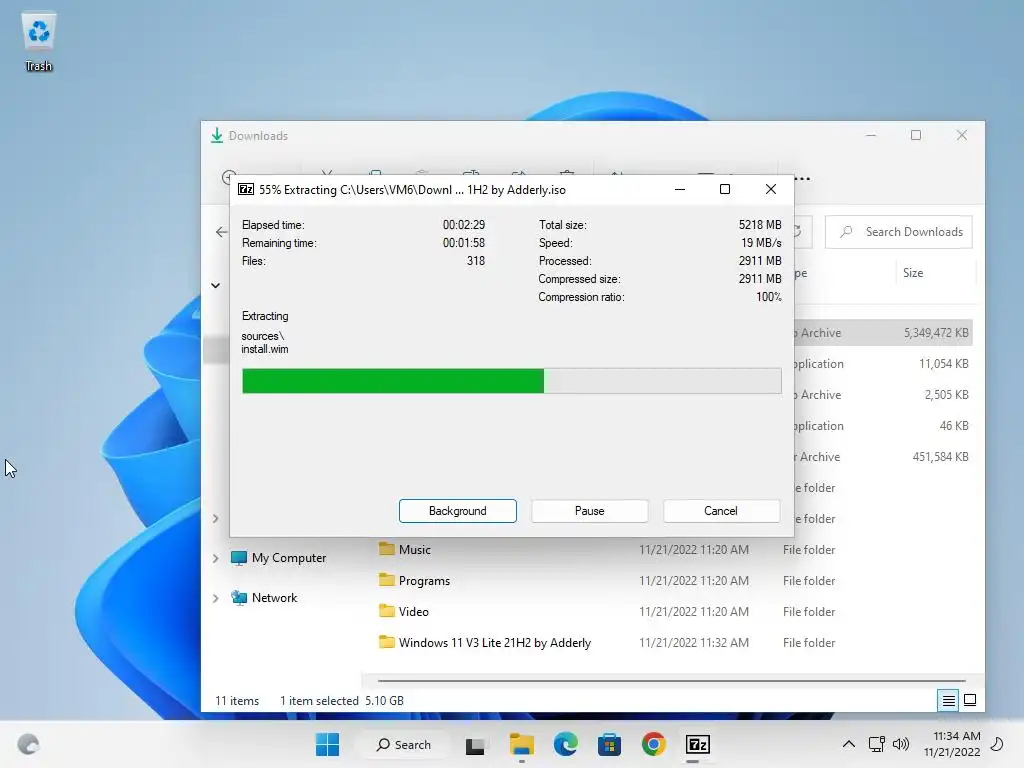Switch to details view layout icon
Image resolution: width=1024 pixels, height=768 pixels.
pos(948,701)
